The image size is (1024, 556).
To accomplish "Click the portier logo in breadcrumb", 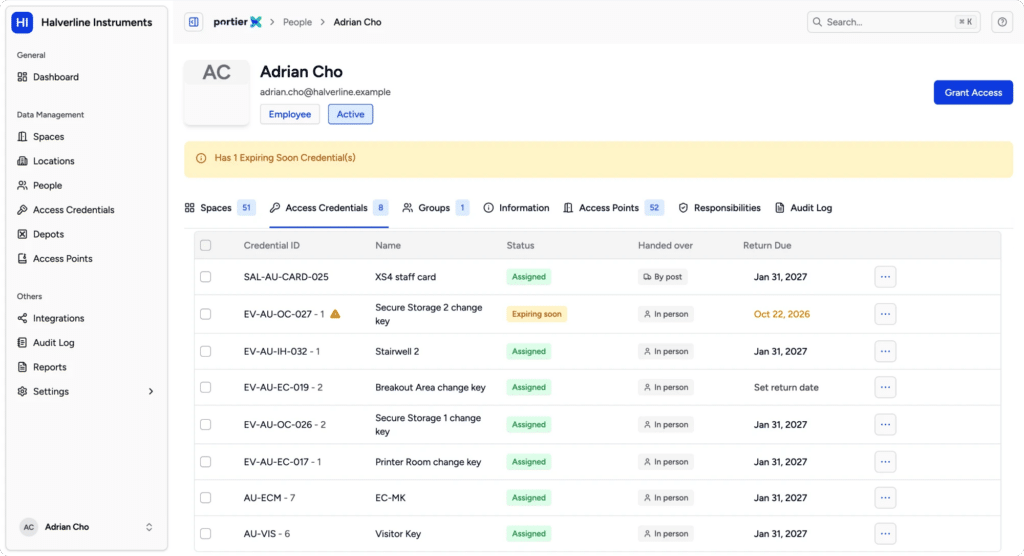I will click(x=238, y=22).
